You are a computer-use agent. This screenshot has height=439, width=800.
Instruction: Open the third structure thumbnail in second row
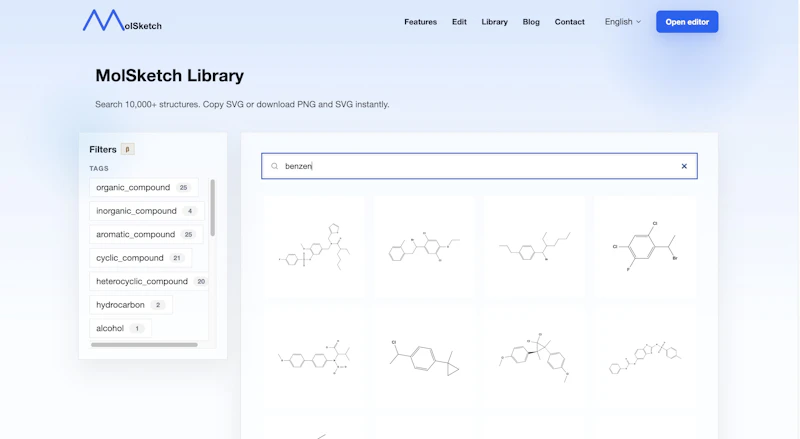[534, 357]
